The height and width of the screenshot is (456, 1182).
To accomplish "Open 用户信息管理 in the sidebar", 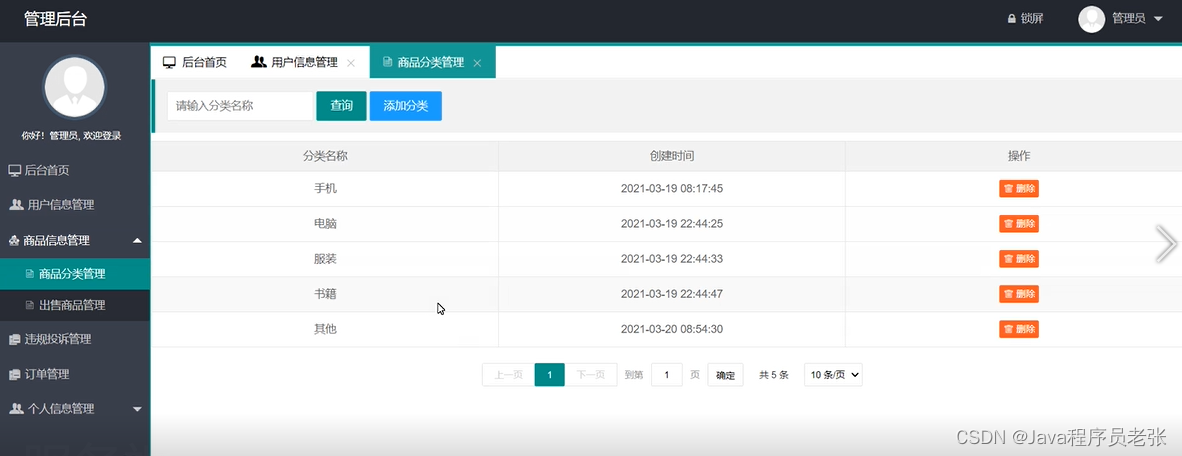I will [61, 204].
